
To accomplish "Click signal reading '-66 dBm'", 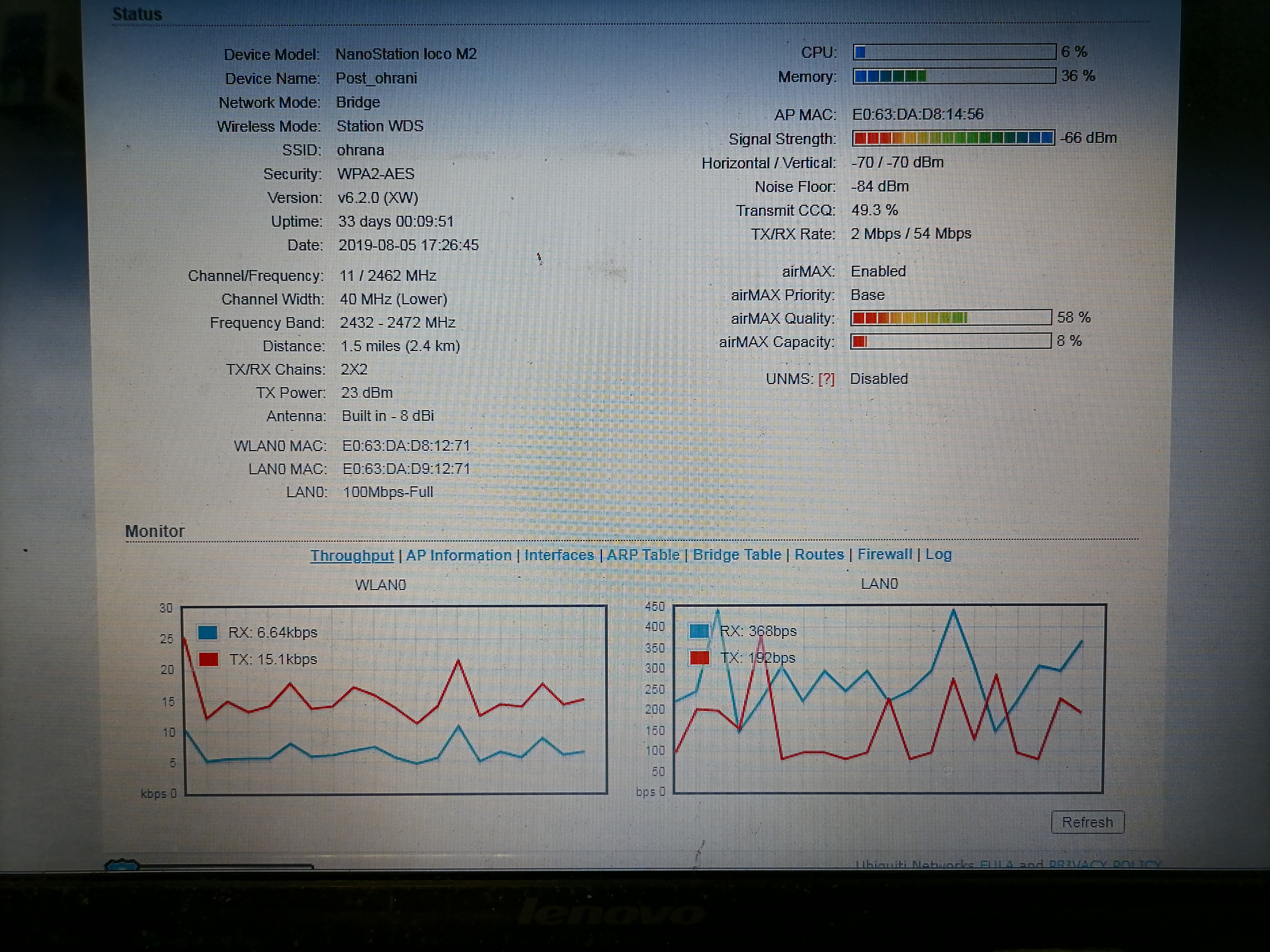I will point(1089,138).
